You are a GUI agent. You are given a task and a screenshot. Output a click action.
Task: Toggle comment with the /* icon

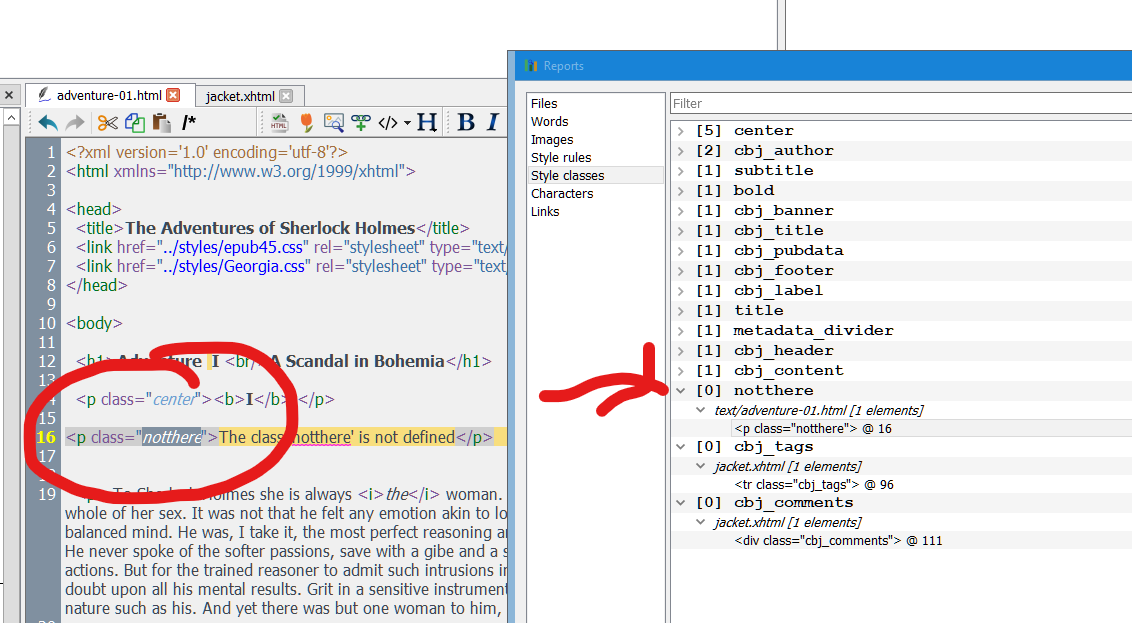click(x=189, y=123)
